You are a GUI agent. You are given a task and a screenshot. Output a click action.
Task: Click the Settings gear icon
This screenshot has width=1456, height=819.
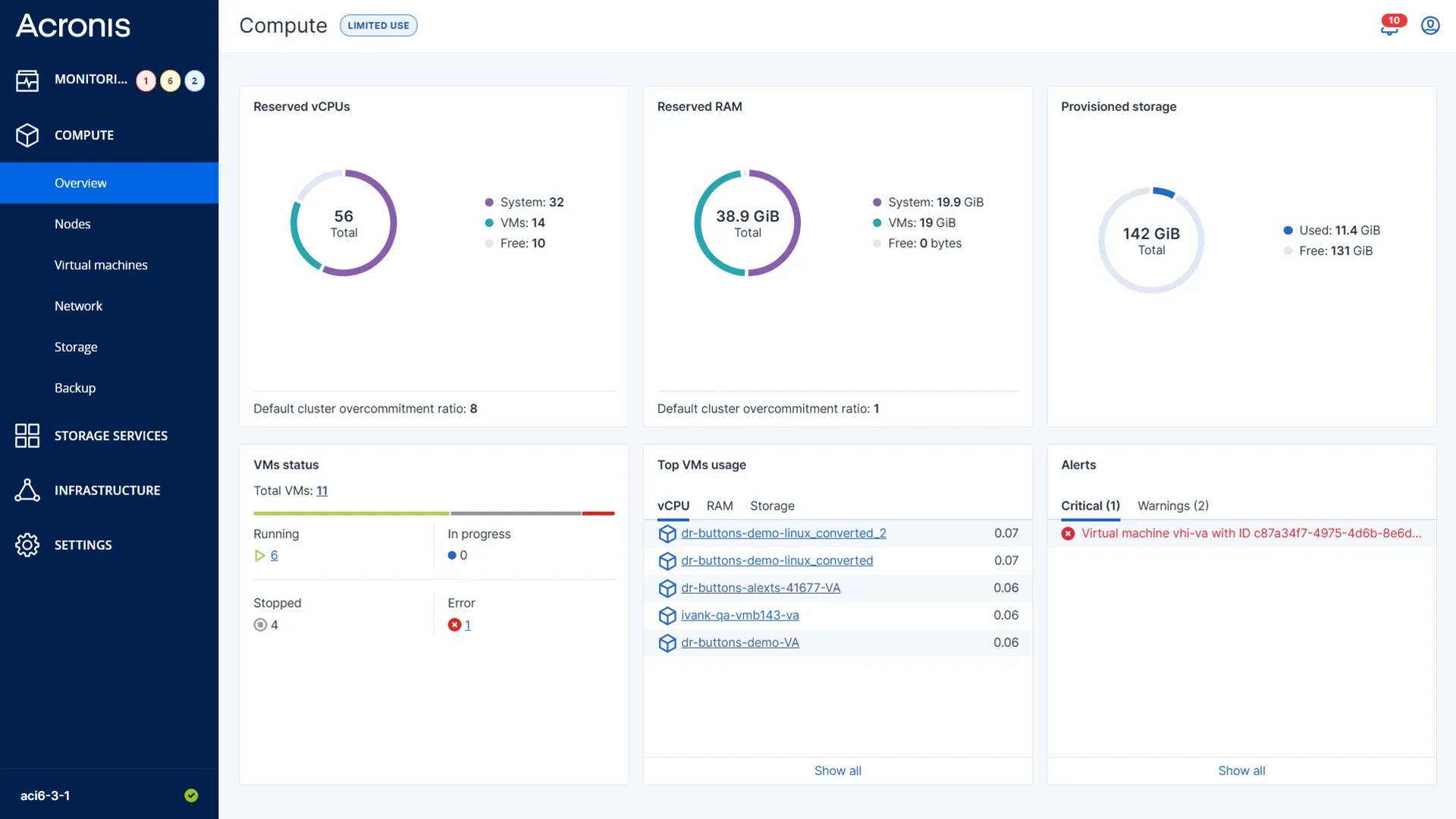click(x=27, y=545)
